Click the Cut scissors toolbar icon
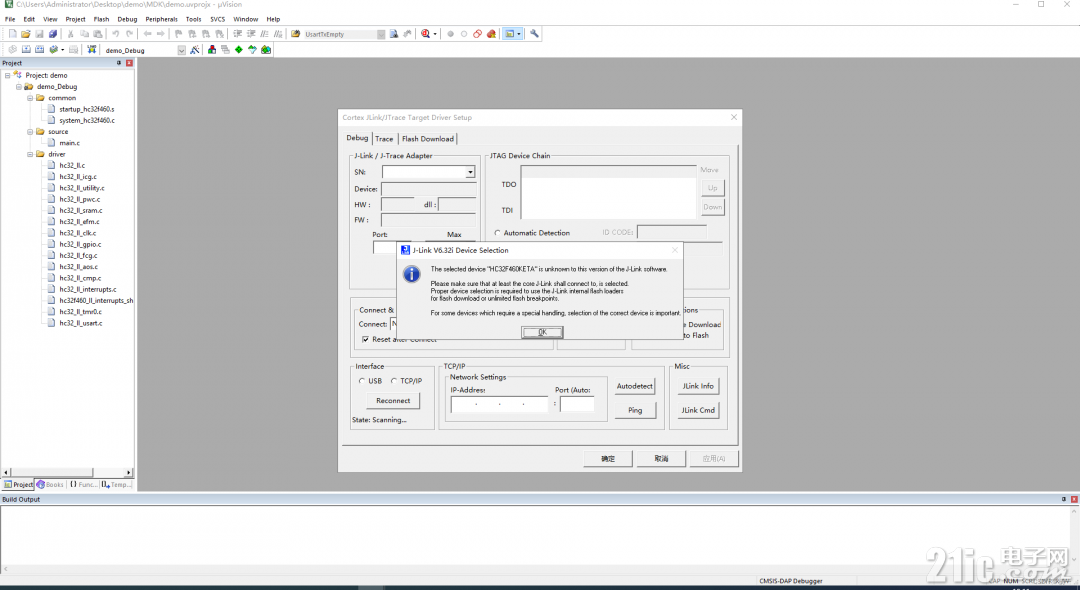This screenshot has height=590, width=1080. click(x=70, y=34)
